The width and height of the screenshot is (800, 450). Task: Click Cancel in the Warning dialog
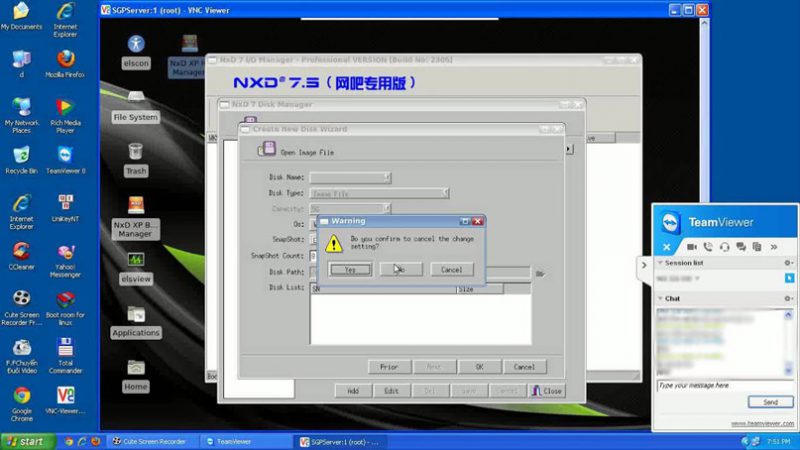[x=452, y=269]
